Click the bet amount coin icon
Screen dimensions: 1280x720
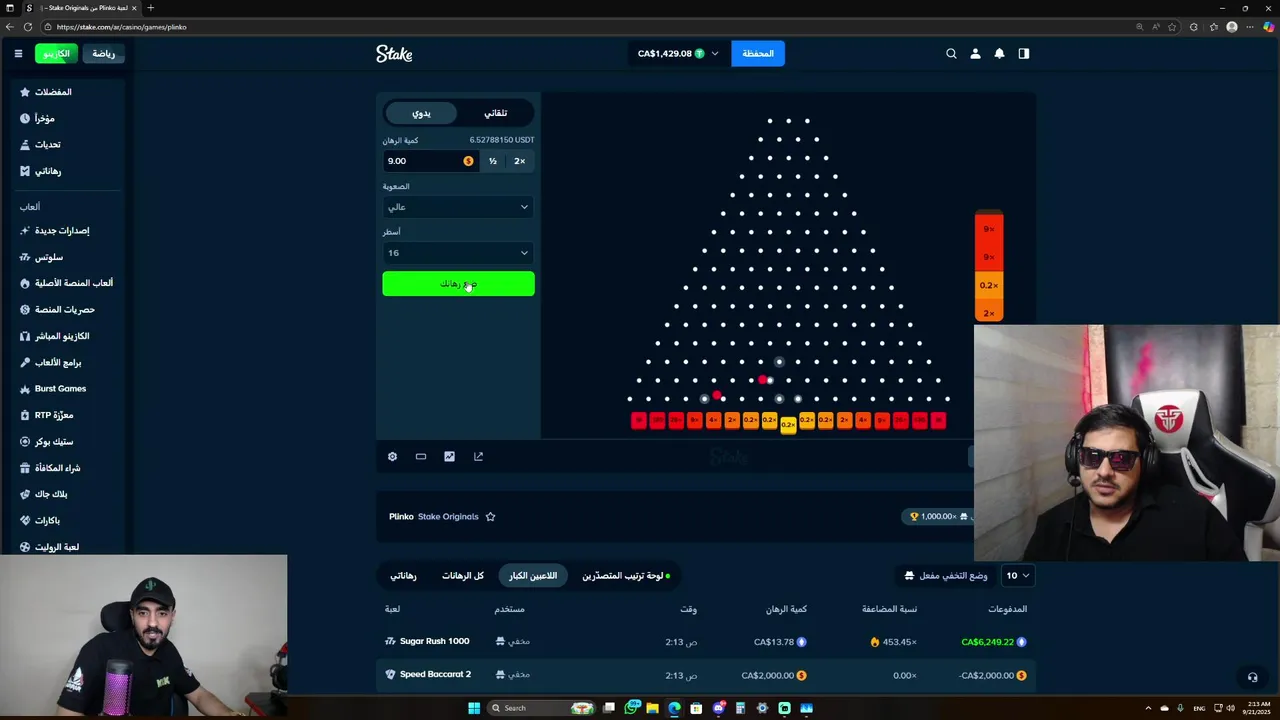(x=468, y=161)
